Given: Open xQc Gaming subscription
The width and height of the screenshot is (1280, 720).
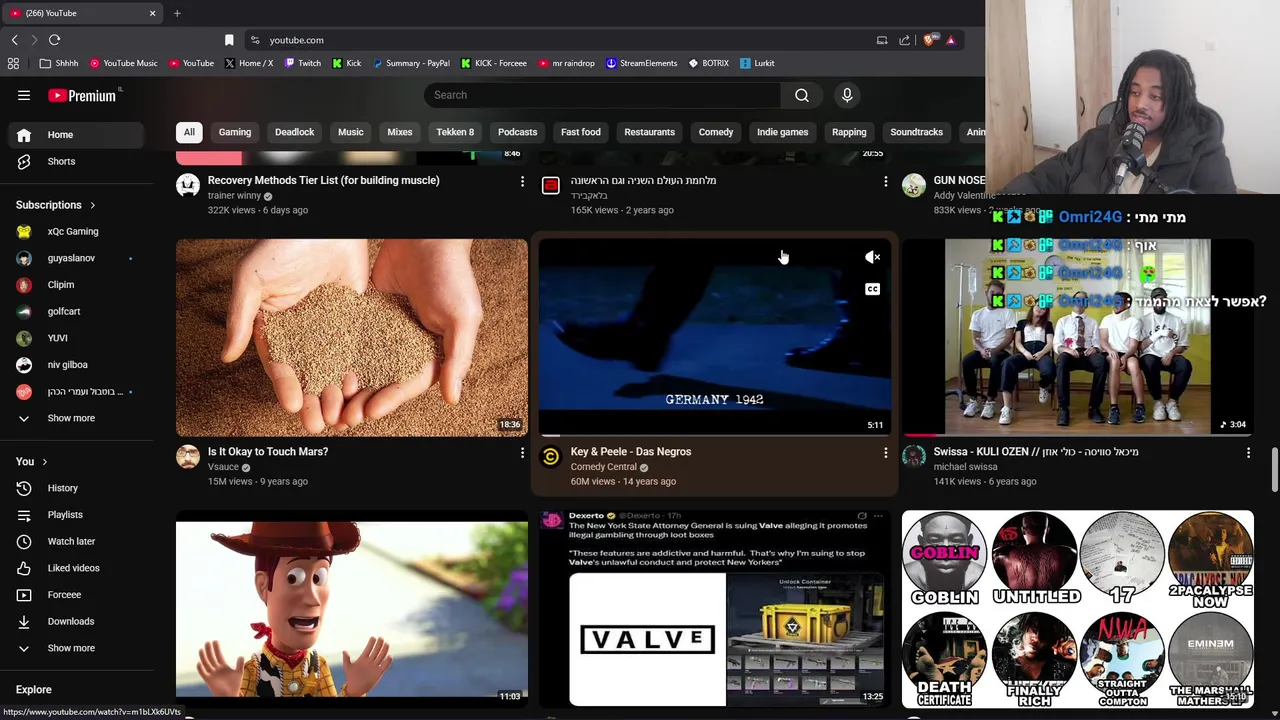Looking at the screenshot, I should (78, 231).
